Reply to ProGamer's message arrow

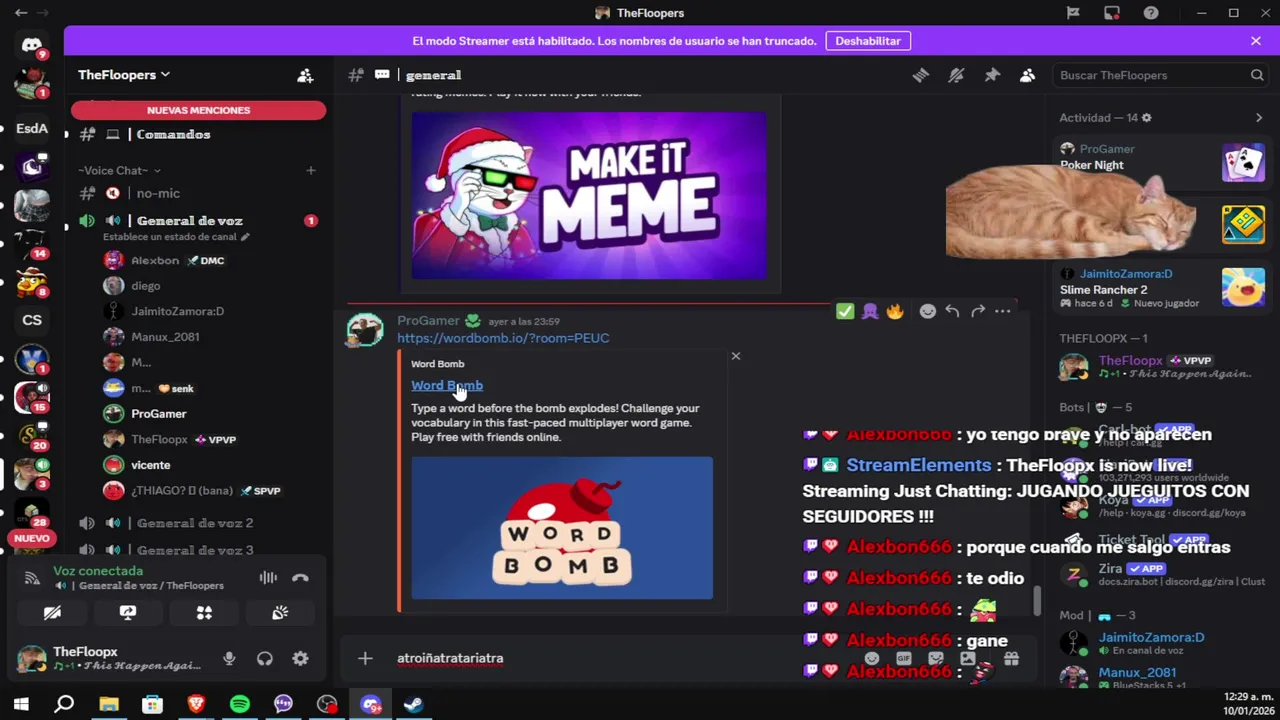point(952,311)
